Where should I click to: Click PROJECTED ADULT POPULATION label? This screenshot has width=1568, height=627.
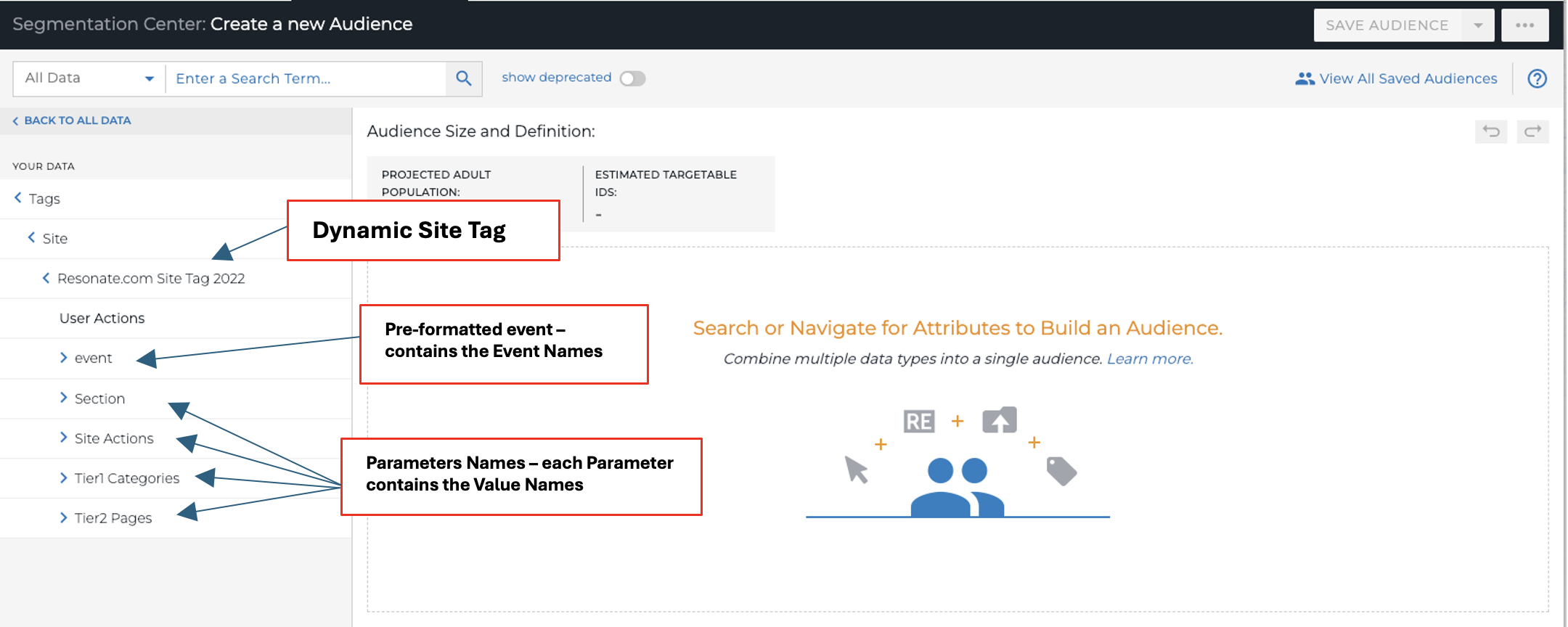pyautogui.click(x=436, y=183)
